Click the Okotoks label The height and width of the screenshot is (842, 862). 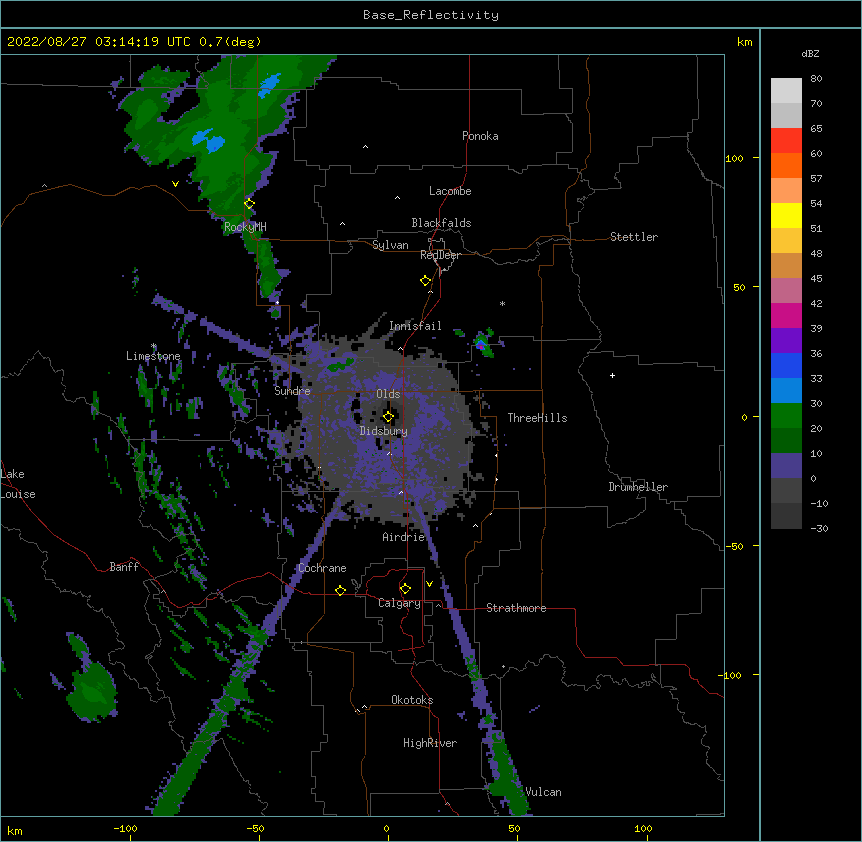[x=412, y=700]
